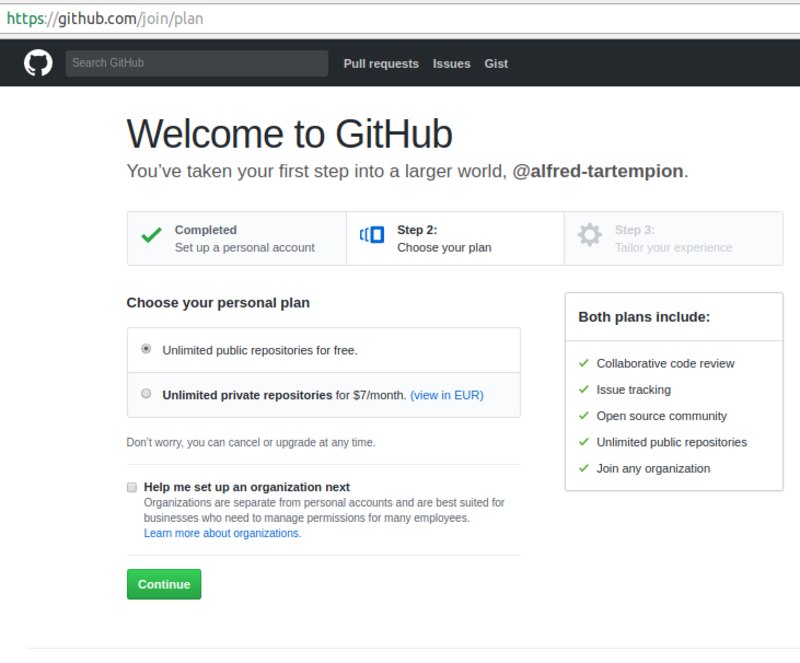Click Choose your personal plan heading
800x663 pixels.
(218, 303)
